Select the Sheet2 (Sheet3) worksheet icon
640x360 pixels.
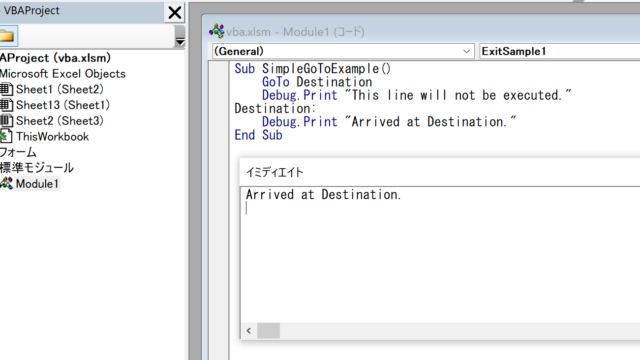[x=6, y=121]
